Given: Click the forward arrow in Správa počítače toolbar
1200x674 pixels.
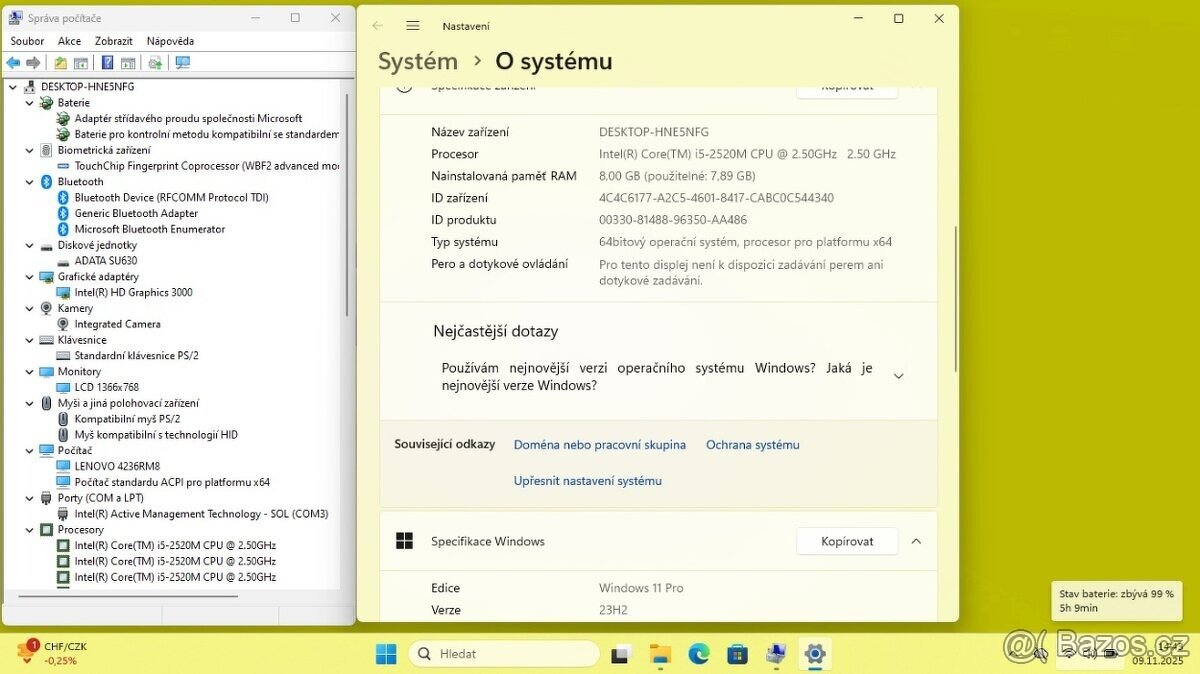Looking at the screenshot, I should click(33, 62).
